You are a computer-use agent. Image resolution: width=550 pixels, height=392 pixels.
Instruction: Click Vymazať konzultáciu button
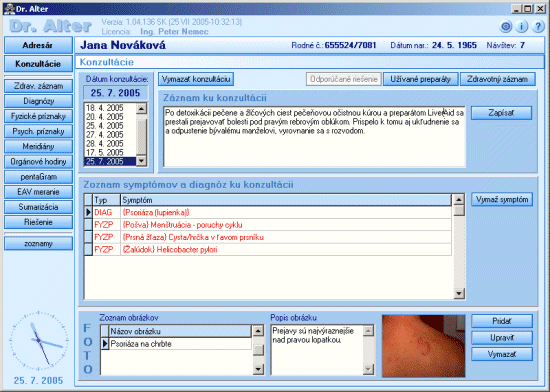tap(196, 79)
